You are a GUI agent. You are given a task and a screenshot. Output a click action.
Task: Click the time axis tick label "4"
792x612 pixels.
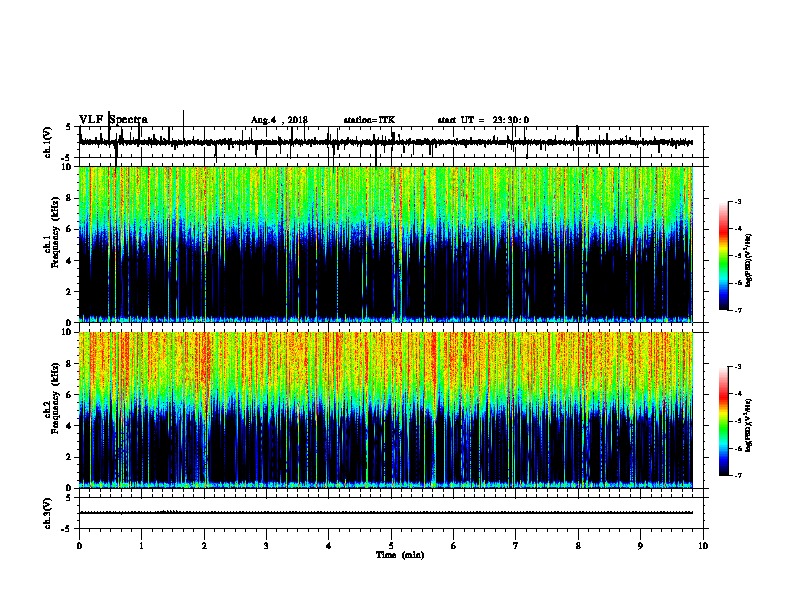tap(329, 546)
